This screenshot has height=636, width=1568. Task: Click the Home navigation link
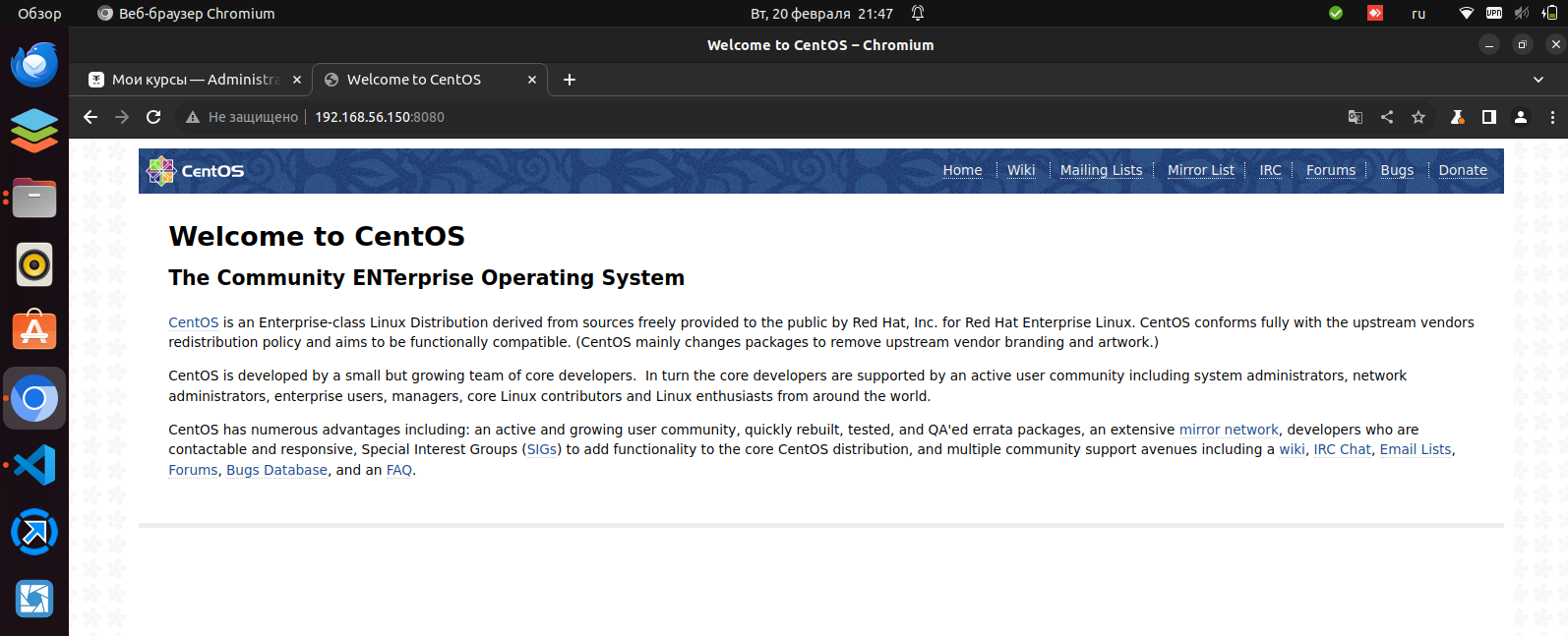coord(962,170)
